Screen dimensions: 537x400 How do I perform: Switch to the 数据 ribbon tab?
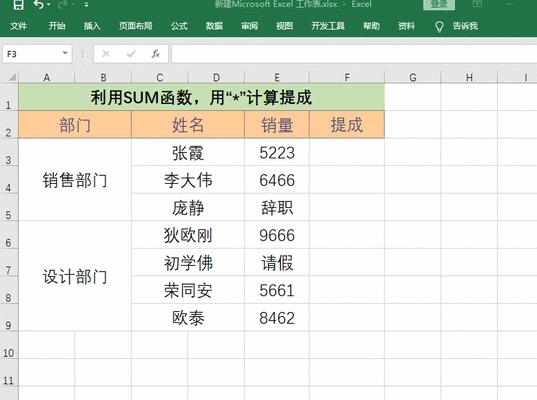(x=214, y=26)
